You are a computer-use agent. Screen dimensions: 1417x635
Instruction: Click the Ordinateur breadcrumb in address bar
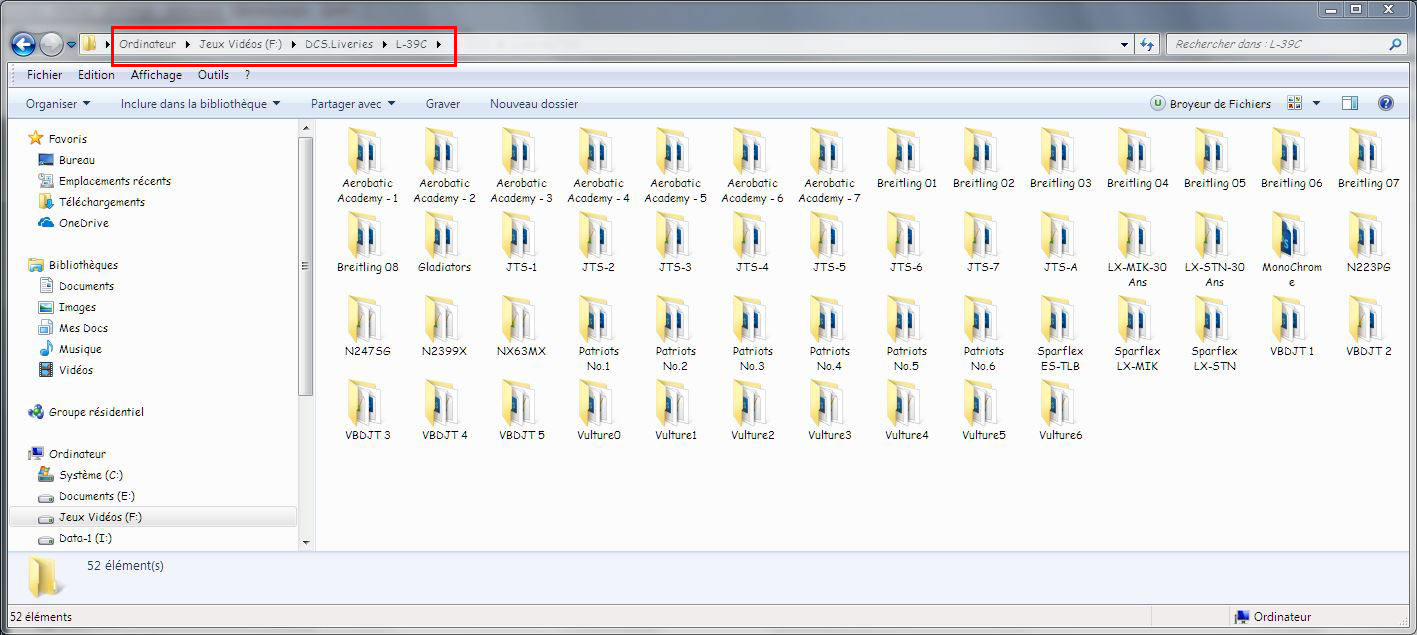tap(147, 44)
